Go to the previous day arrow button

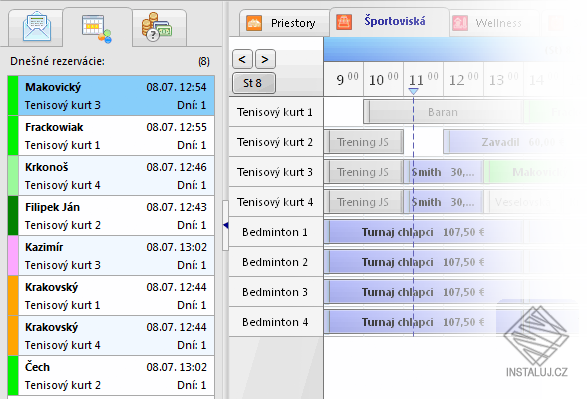(242, 59)
